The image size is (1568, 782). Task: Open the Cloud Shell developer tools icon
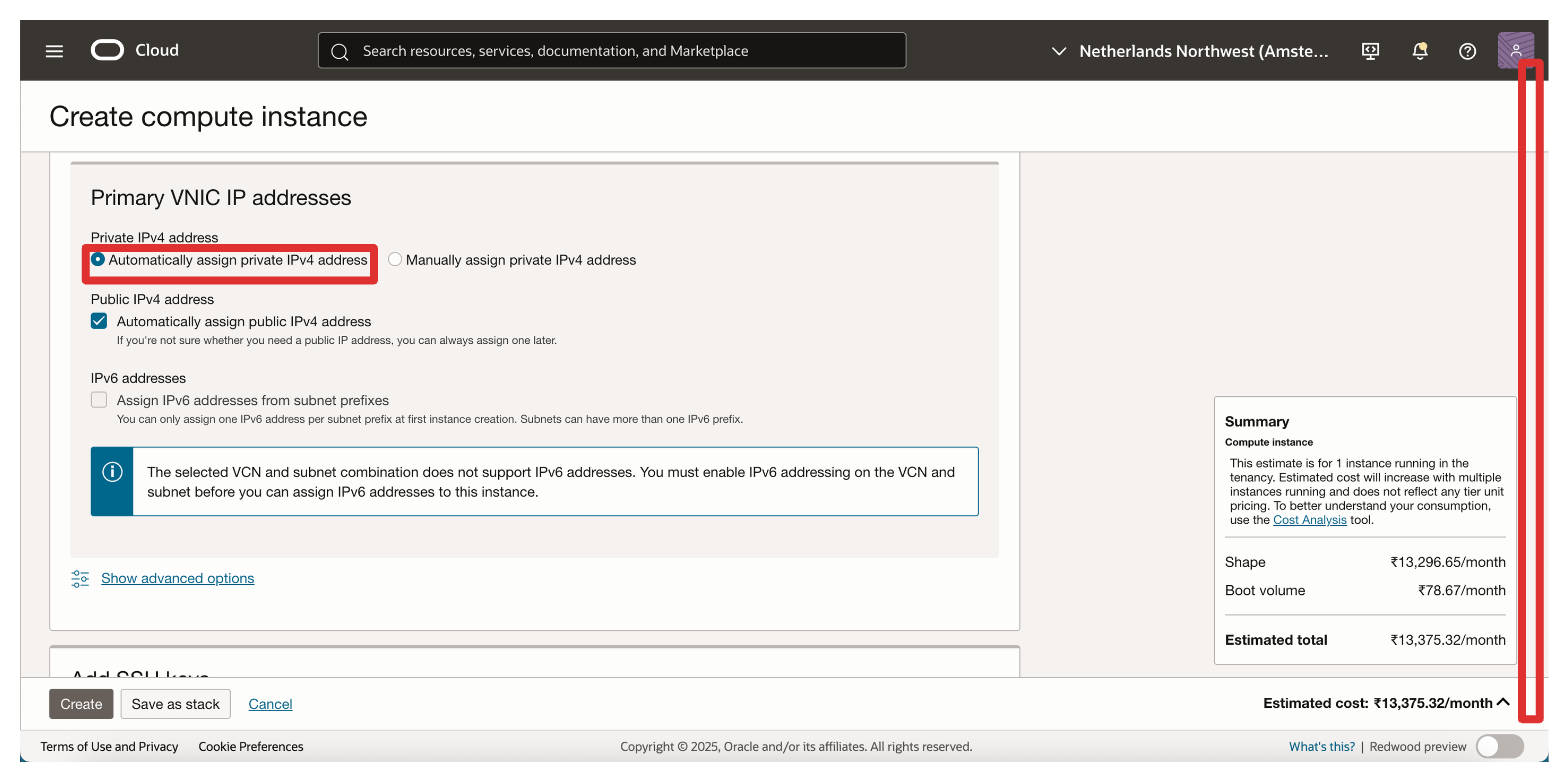1371,51
